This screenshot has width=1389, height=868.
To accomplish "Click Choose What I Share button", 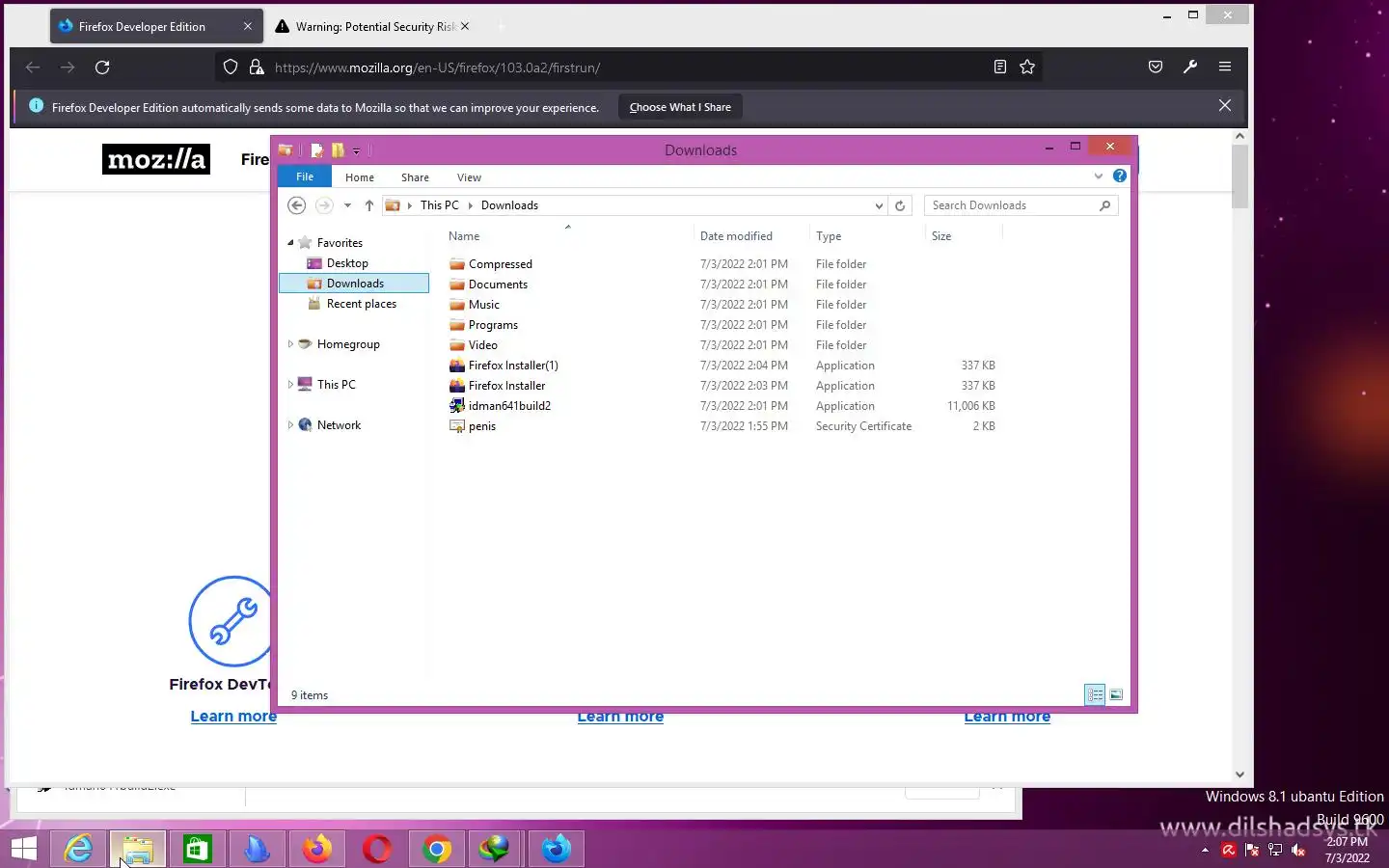I will (680, 107).
